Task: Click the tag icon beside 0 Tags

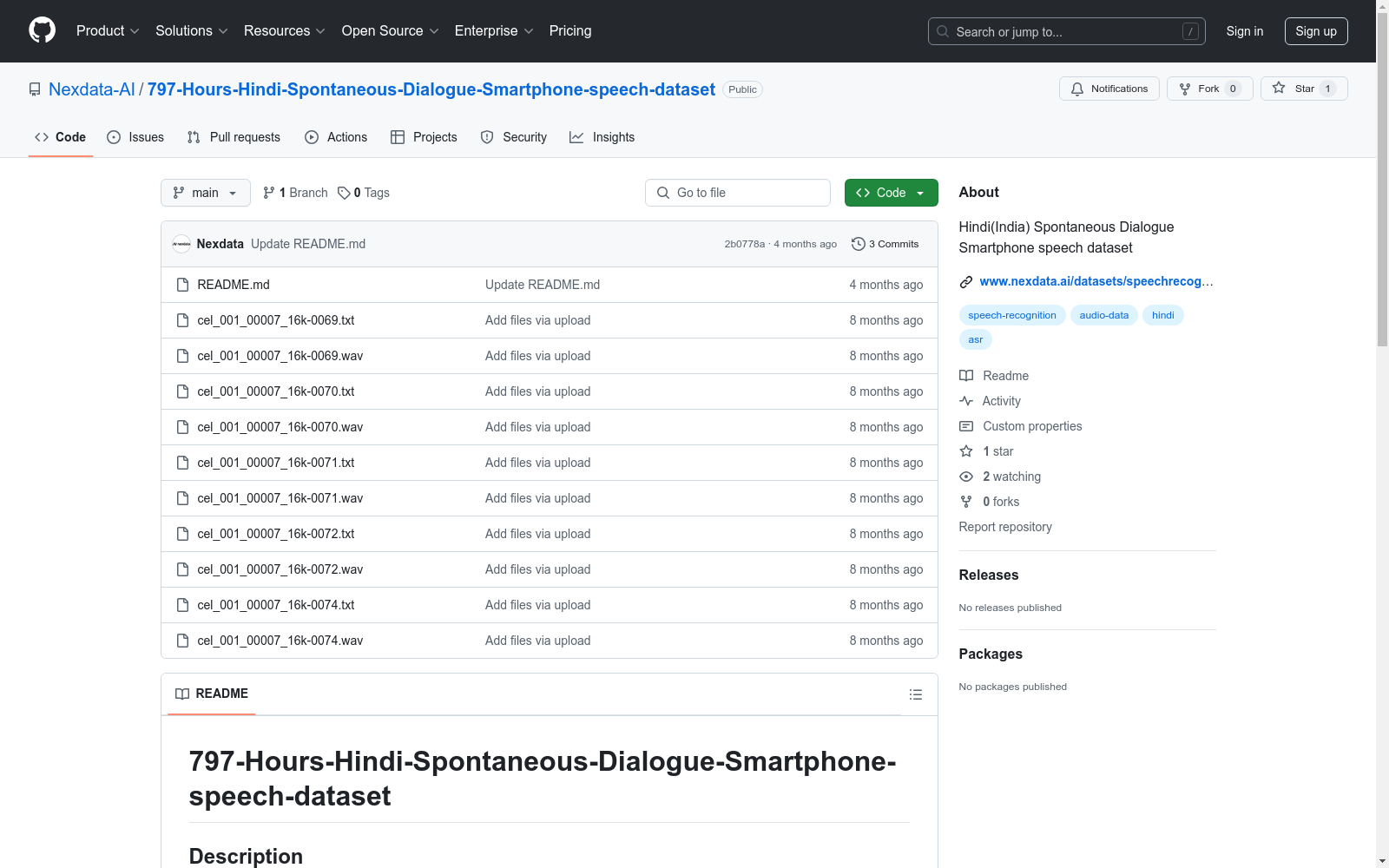Action: 344,193
